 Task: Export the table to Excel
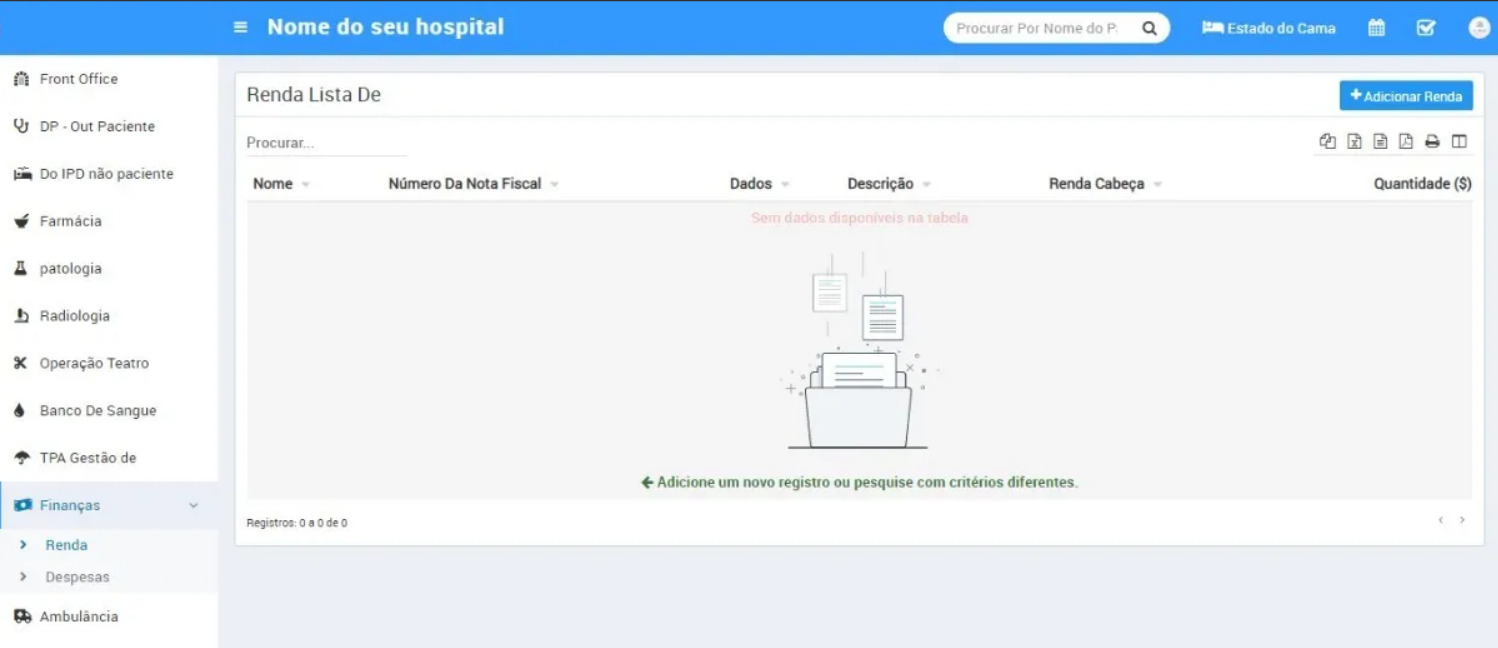pos(1354,141)
